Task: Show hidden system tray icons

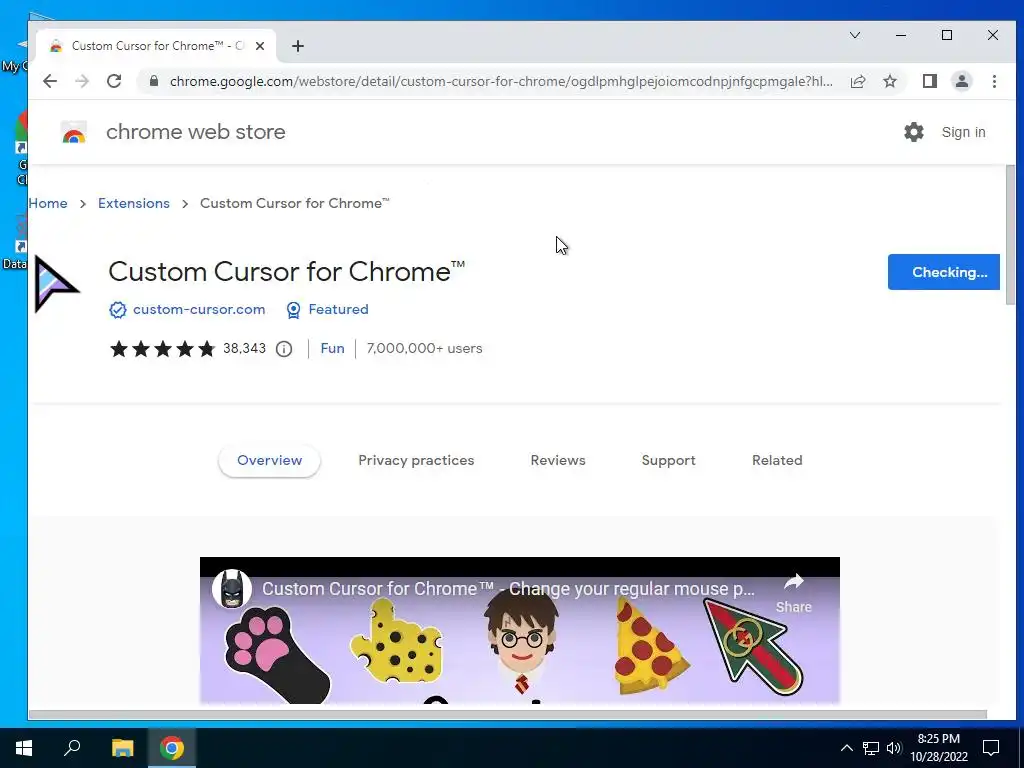Action: (846, 748)
